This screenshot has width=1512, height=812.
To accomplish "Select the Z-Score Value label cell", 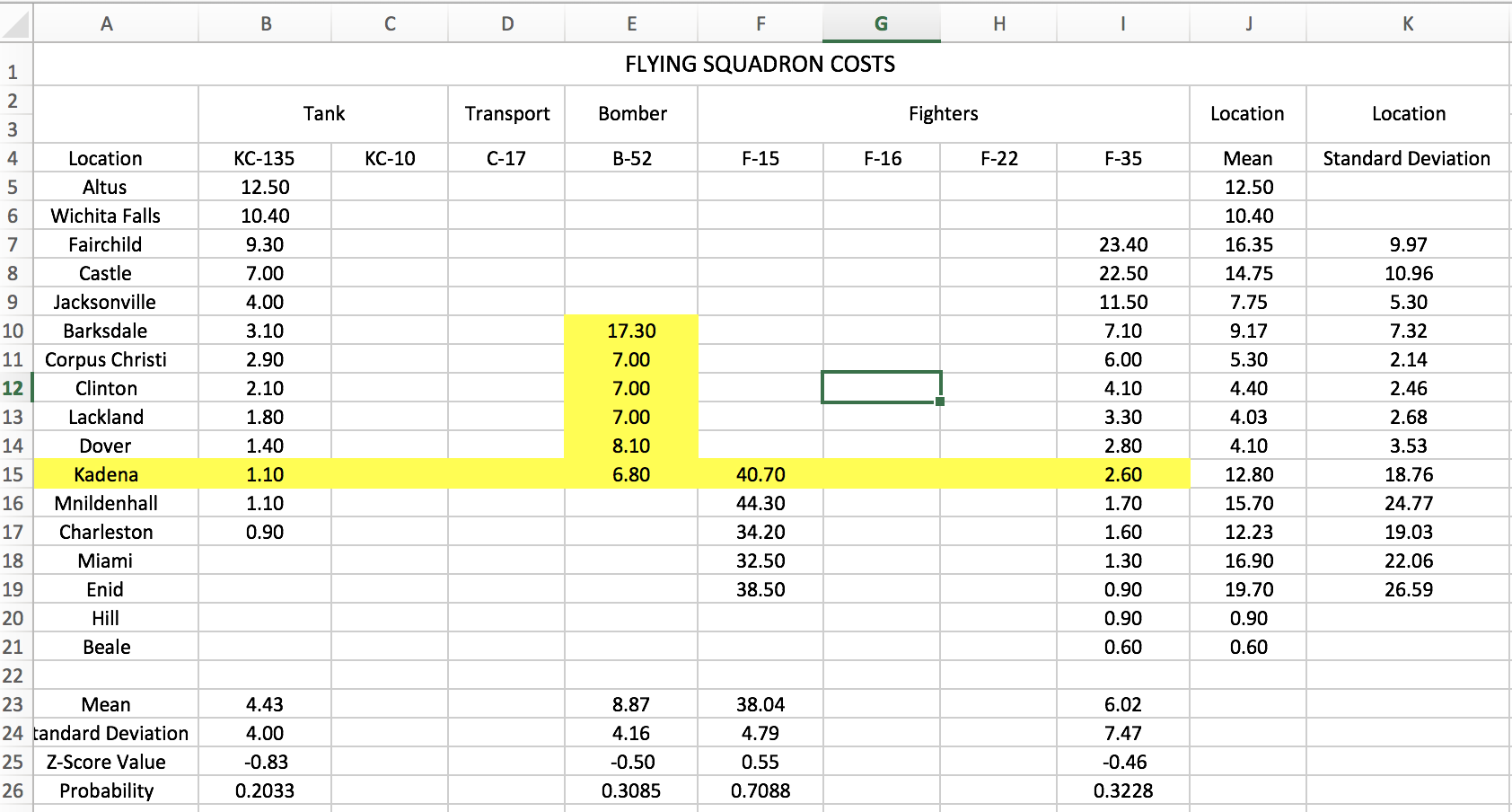I will click(116, 762).
